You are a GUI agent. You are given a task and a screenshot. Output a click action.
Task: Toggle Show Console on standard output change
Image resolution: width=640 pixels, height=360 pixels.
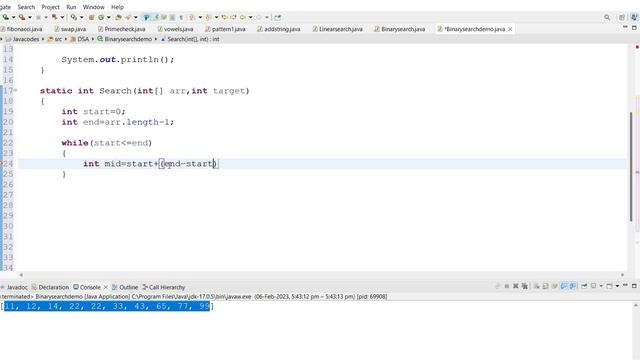pyautogui.click(x=564, y=286)
